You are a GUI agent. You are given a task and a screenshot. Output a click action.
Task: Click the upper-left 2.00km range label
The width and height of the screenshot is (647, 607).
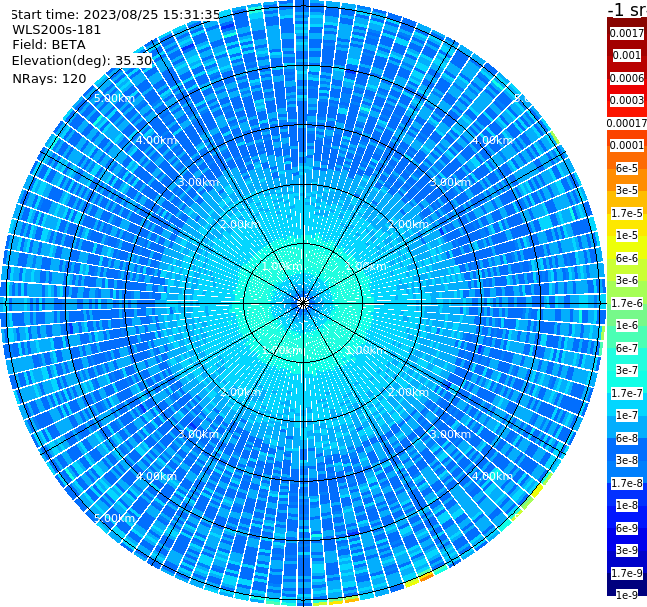click(240, 224)
